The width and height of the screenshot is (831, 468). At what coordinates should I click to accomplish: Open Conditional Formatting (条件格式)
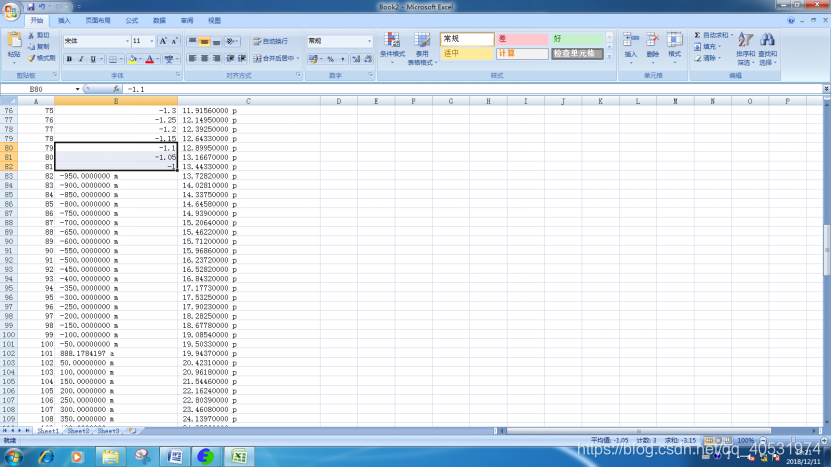pyautogui.click(x=392, y=48)
